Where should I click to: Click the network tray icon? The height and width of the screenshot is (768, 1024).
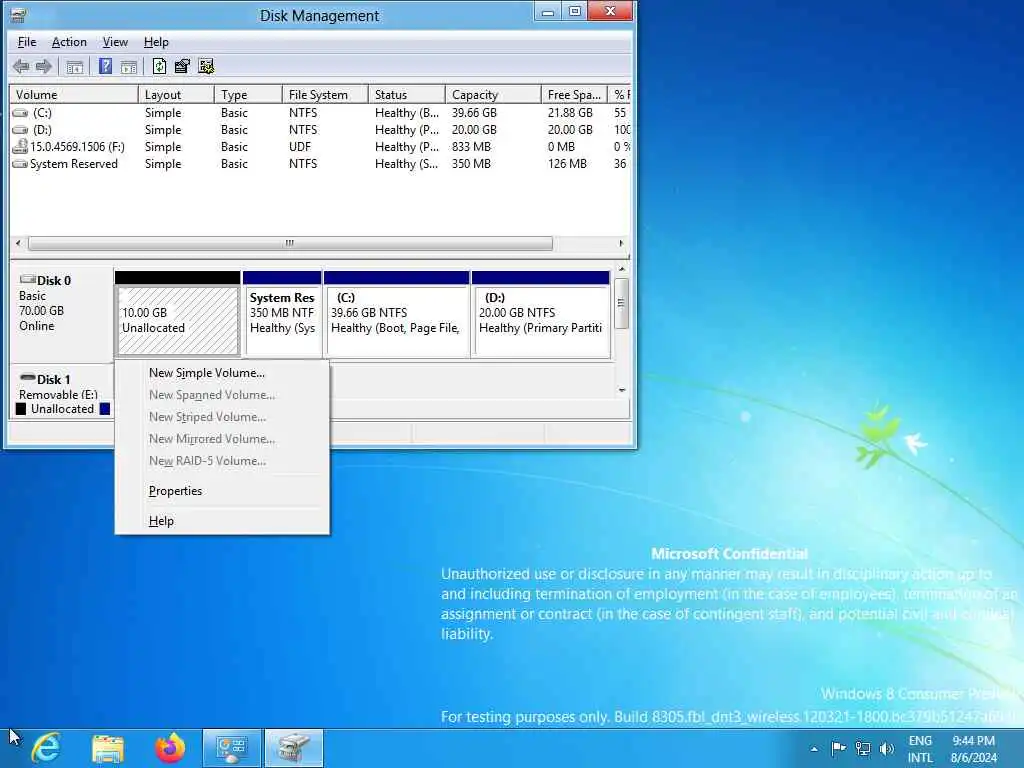pos(863,748)
